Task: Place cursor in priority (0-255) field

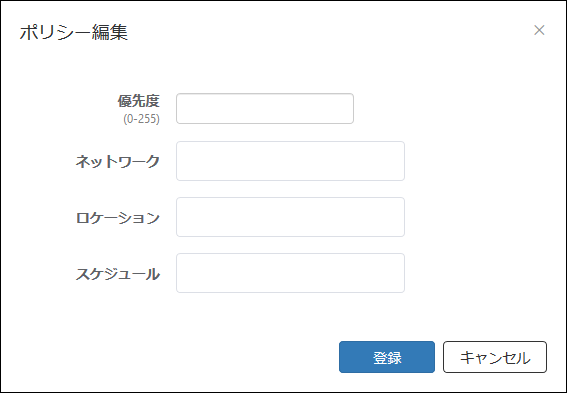Action: coord(265,108)
